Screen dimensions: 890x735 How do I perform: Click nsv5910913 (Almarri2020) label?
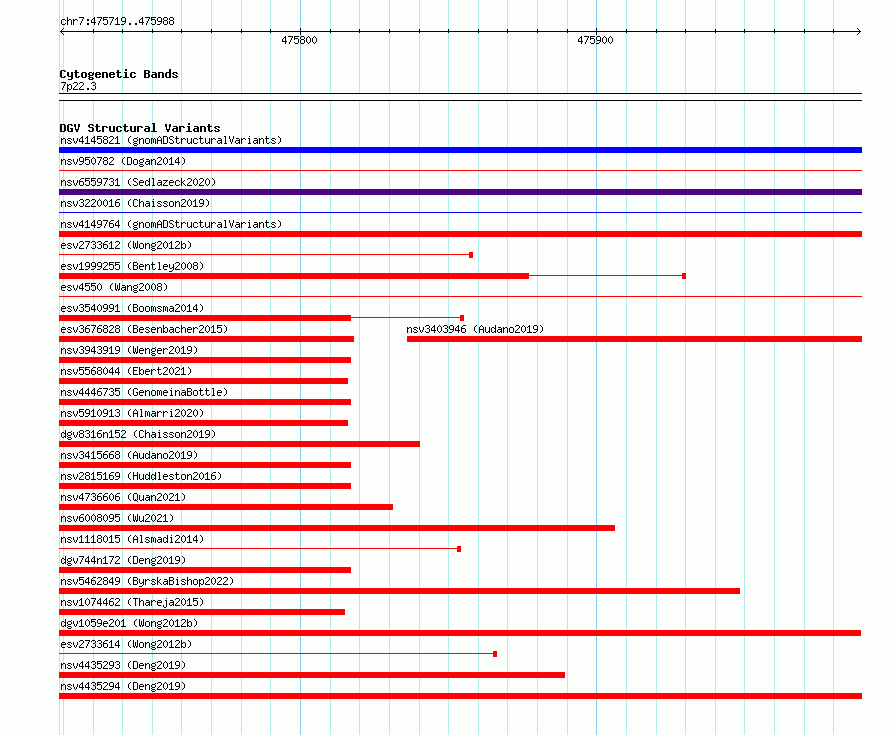click(132, 413)
